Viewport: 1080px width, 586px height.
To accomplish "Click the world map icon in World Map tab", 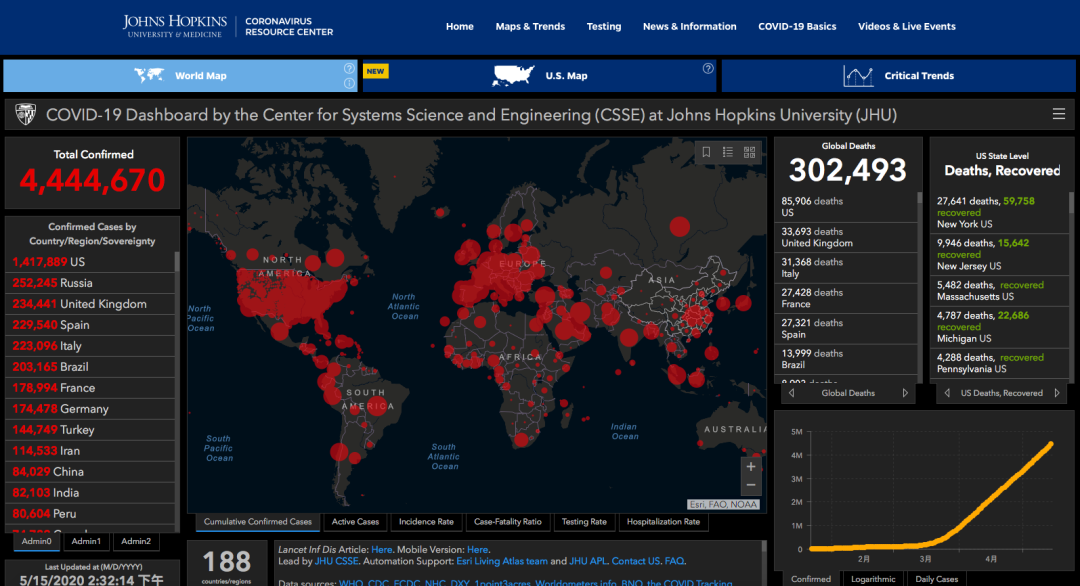I will coord(149,75).
